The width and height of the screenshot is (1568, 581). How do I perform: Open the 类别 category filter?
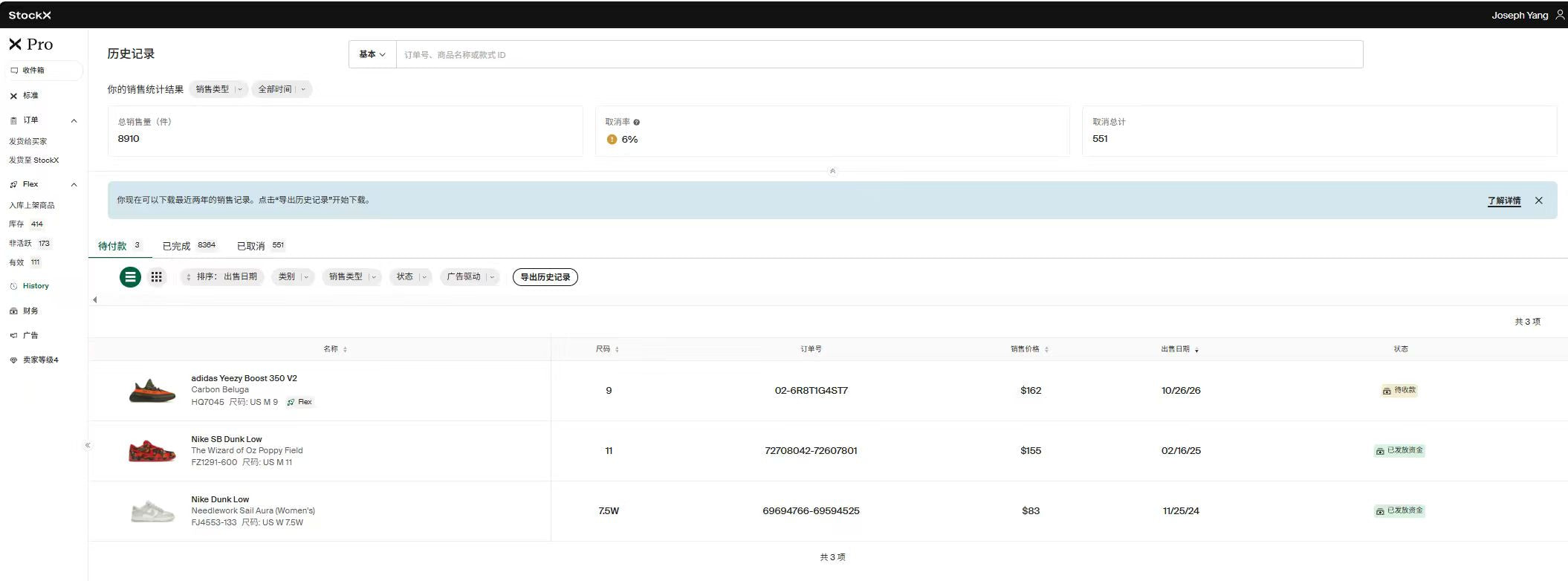[293, 276]
